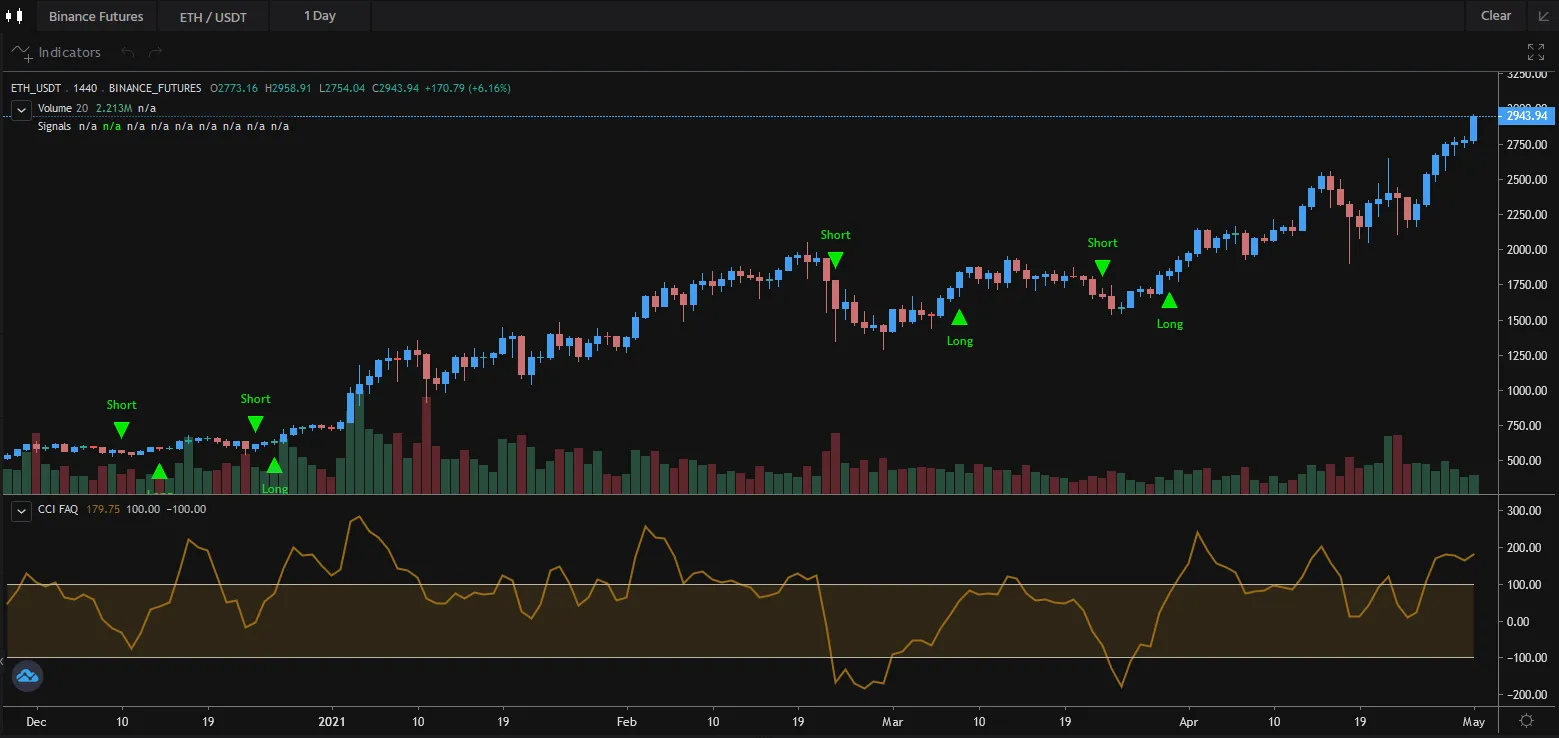Open the Binance Futures exchange selector
Screen dimensions: 1559x738
(96, 16)
